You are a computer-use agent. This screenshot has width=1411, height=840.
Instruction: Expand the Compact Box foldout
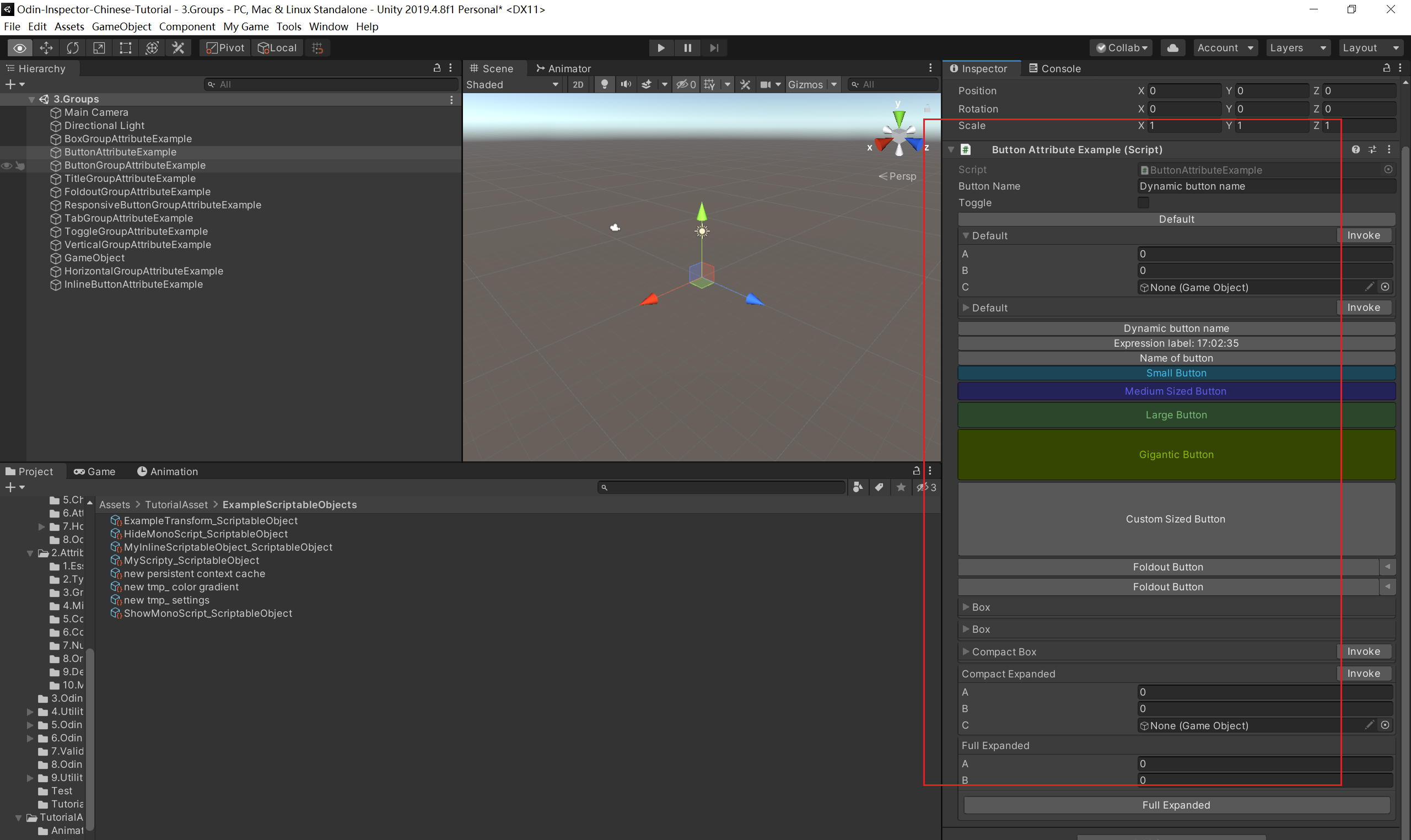tap(966, 651)
